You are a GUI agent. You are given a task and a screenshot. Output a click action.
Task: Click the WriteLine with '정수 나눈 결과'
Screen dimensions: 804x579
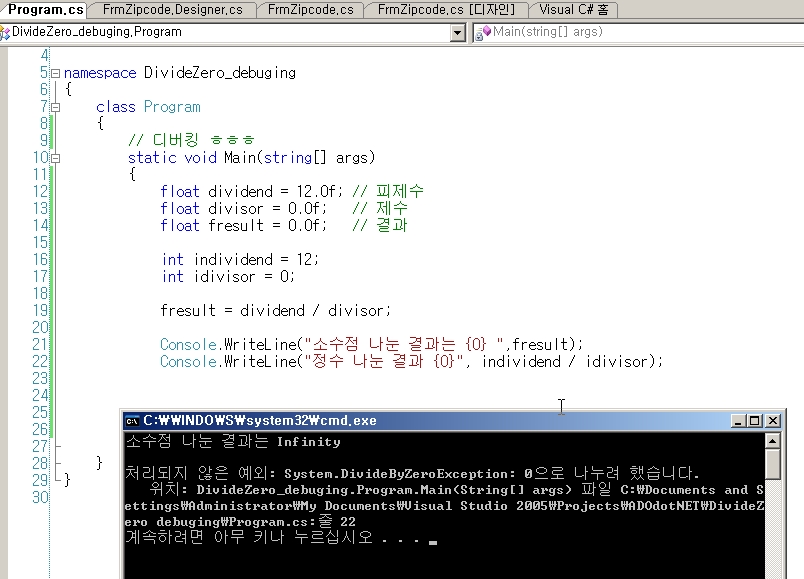click(411, 362)
